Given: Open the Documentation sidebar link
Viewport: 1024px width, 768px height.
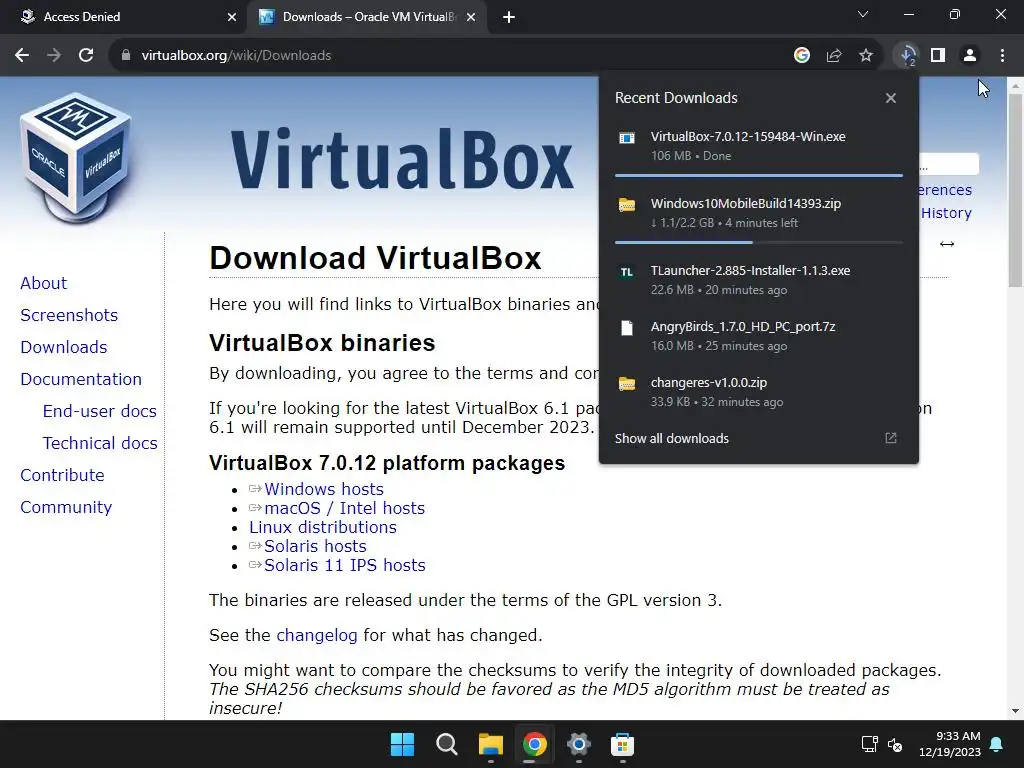Looking at the screenshot, I should [x=81, y=379].
